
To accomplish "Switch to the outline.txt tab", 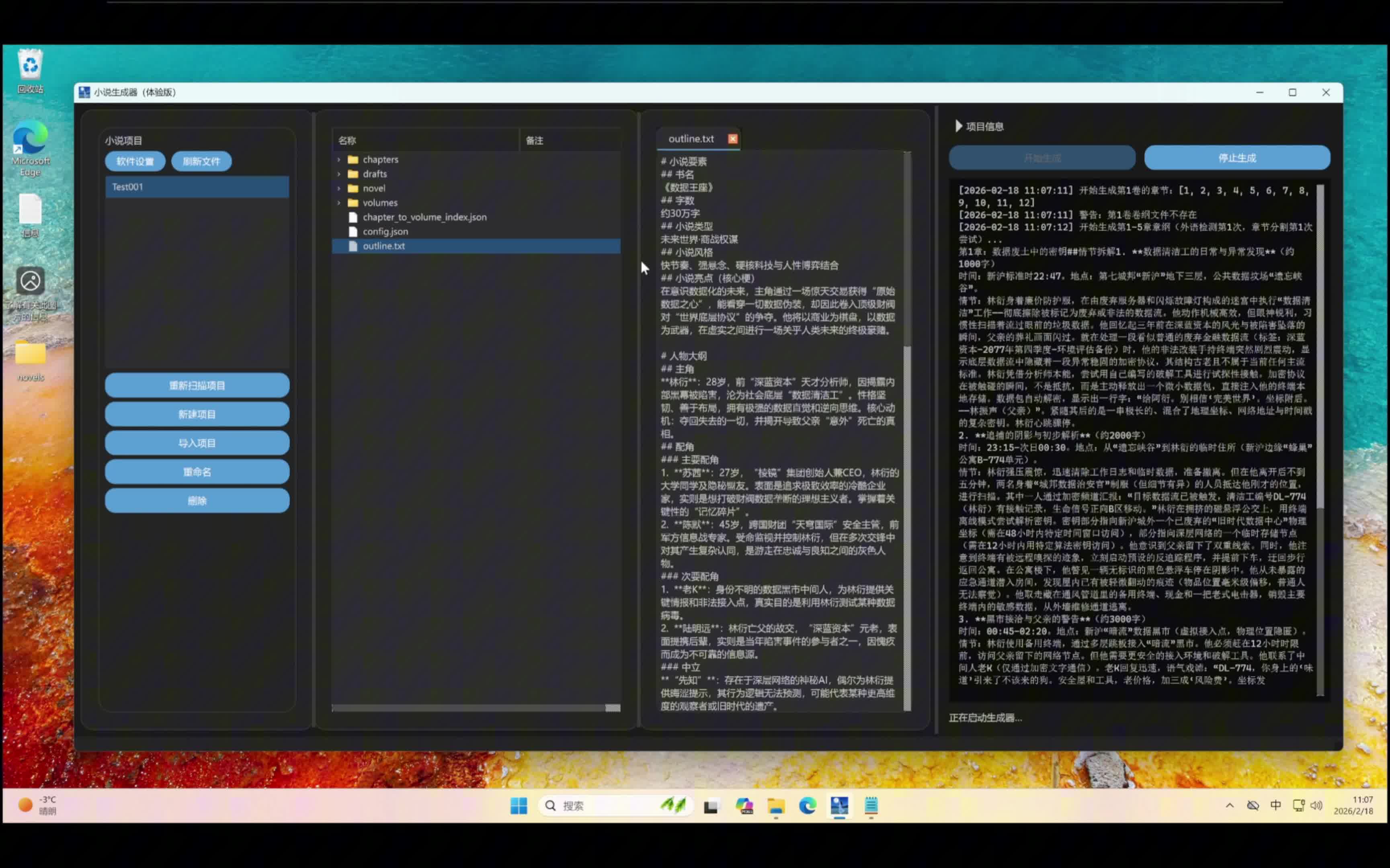I will coord(691,139).
